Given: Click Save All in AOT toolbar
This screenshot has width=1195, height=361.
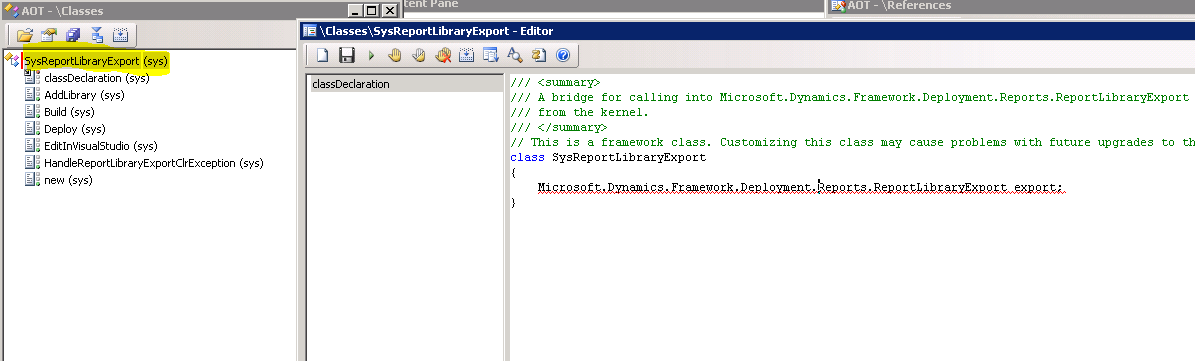Looking at the screenshot, I should pyautogui.click(x=72, y=35).
